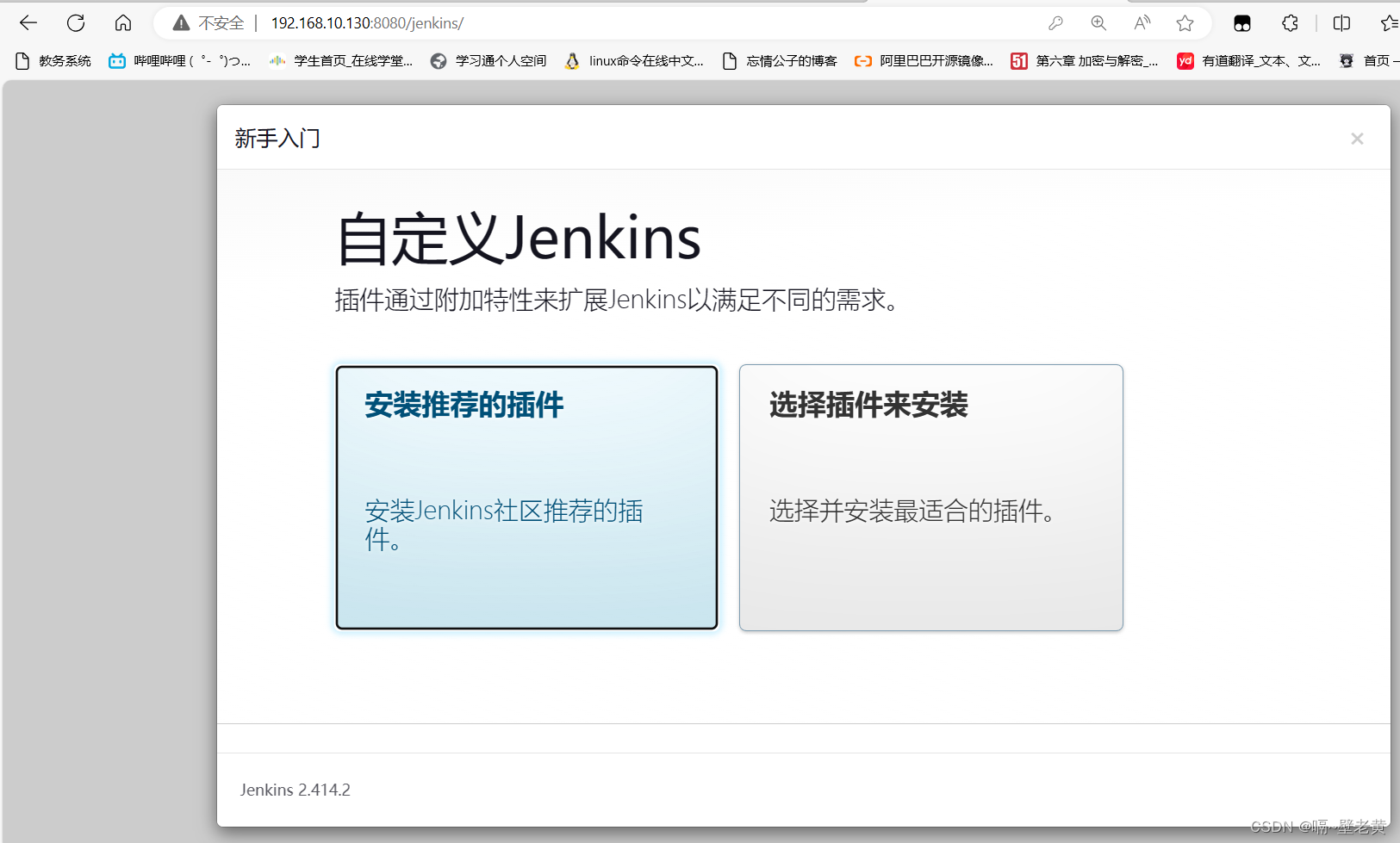Toggle the split screen view
The image size is (1400, 843).
tap(1341, 23)
